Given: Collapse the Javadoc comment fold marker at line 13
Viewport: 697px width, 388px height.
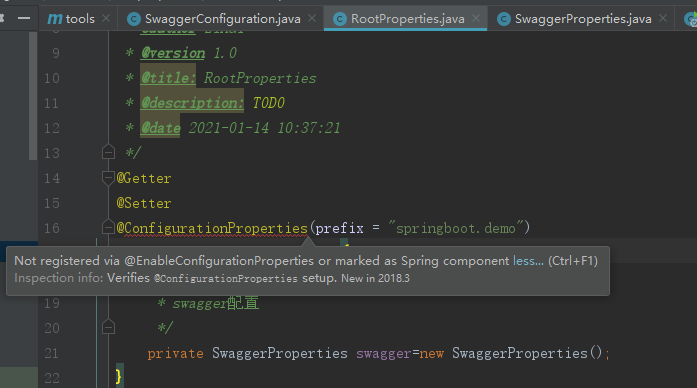Looking at the screenshot, I should [108, 152].
